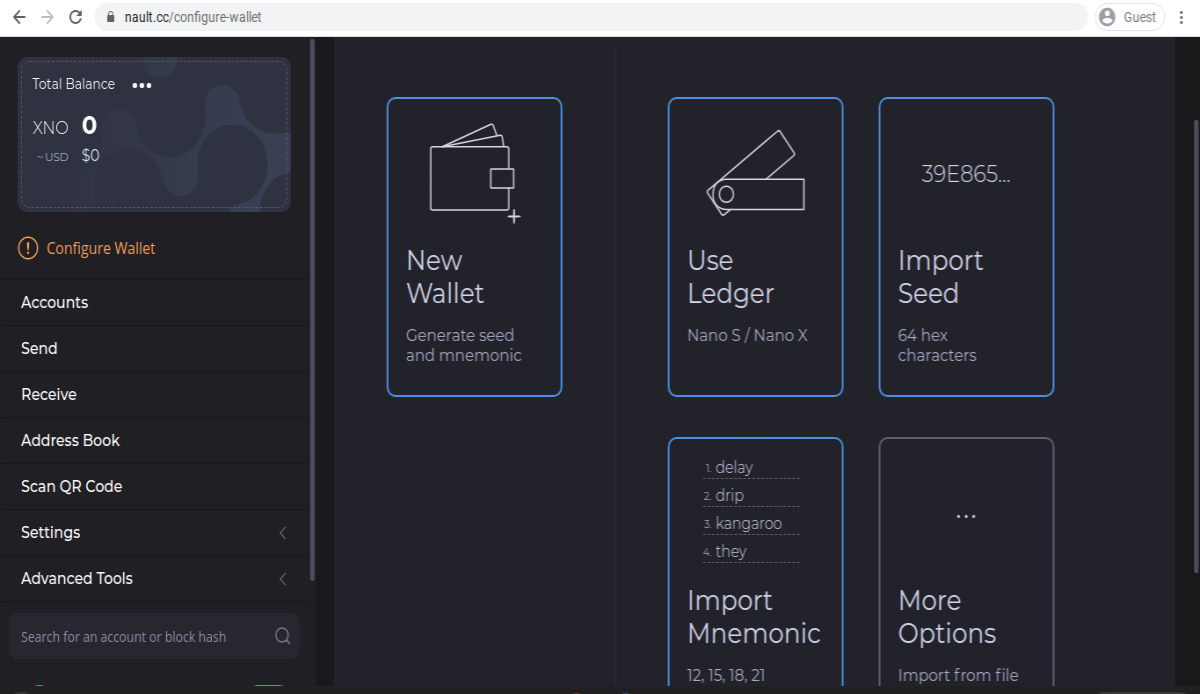Click the three dots next to Total Balance

pos(142,85)
